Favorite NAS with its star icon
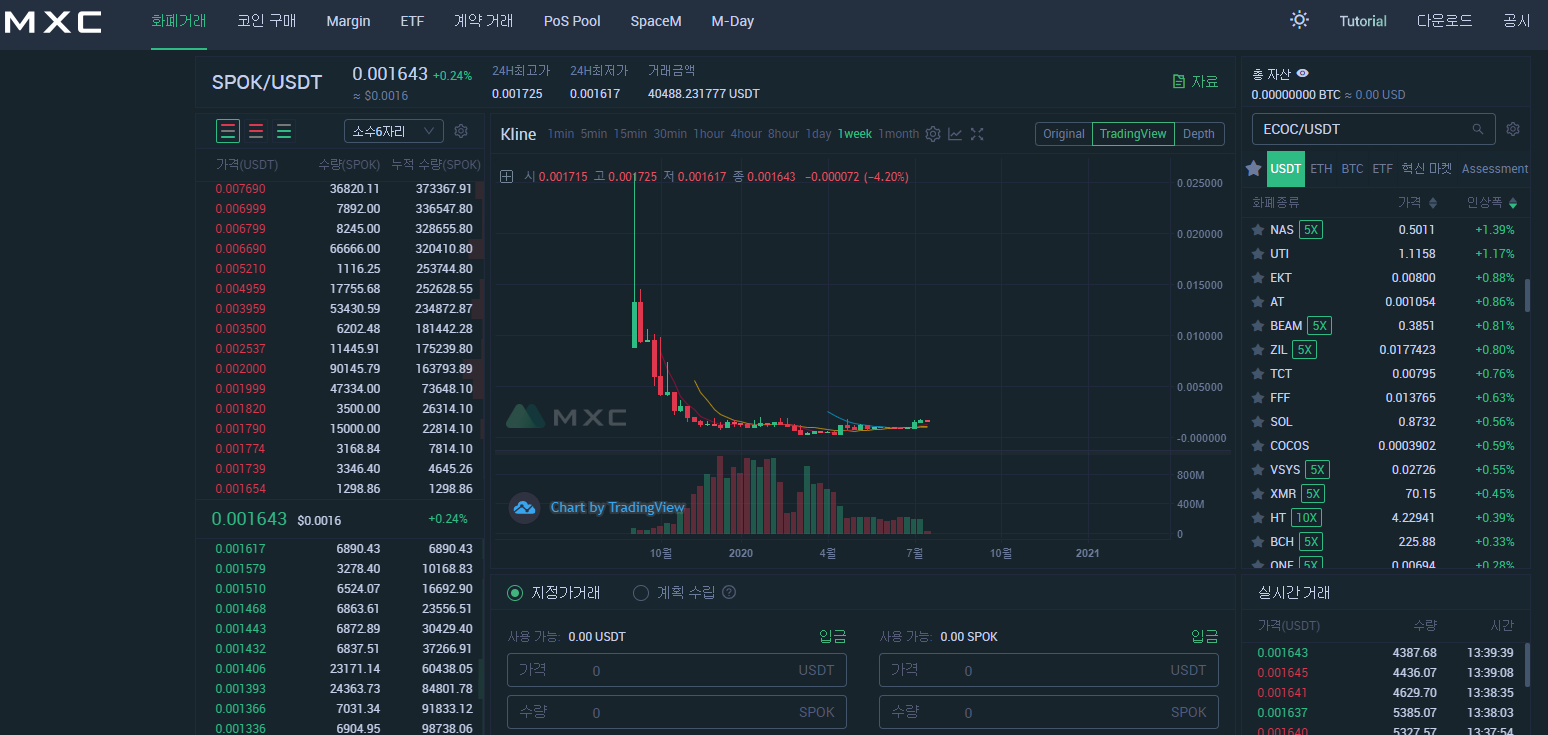The image size is (1548, 735). coord(1258,230)
